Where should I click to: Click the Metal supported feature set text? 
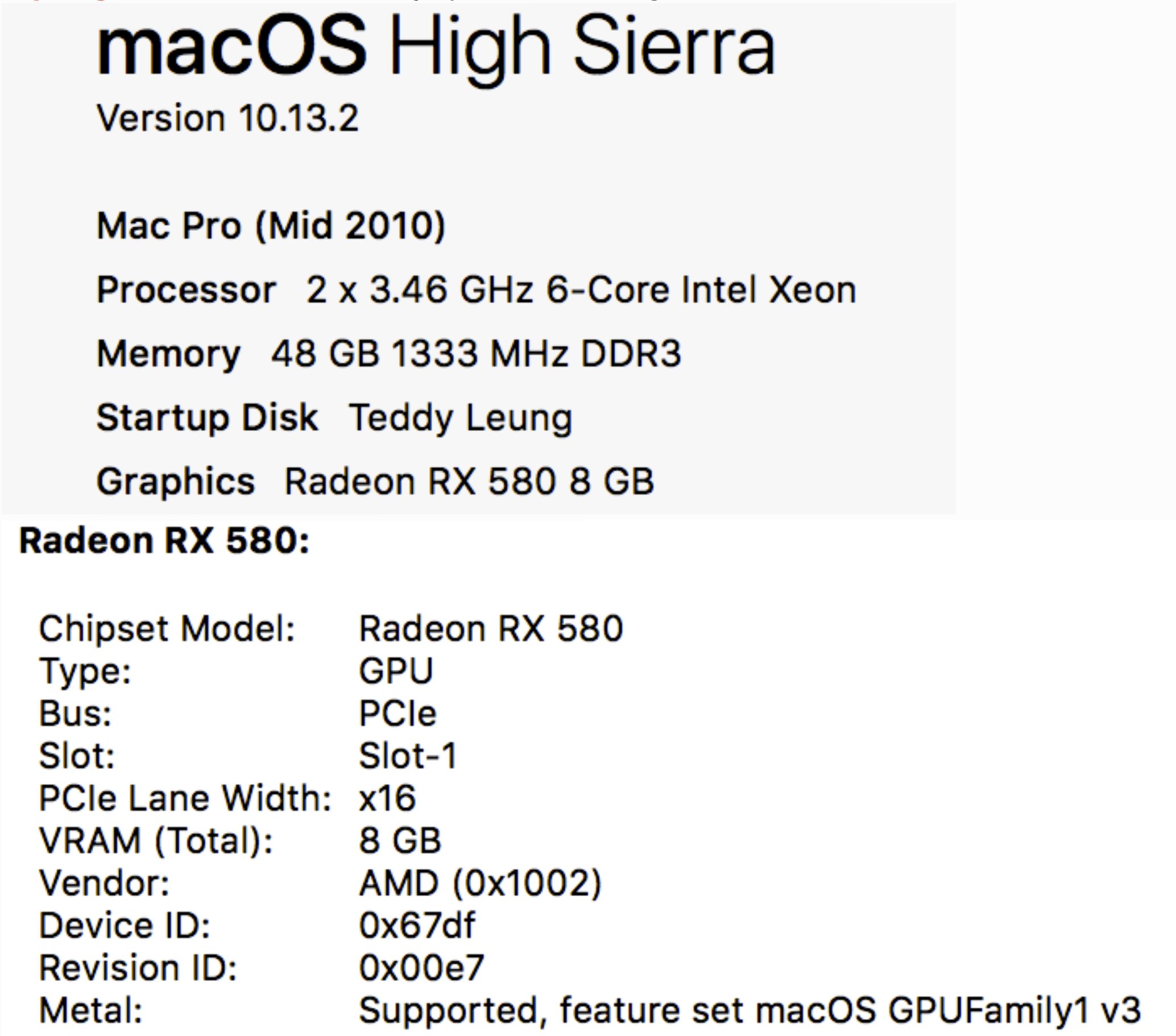point(750,1011)
